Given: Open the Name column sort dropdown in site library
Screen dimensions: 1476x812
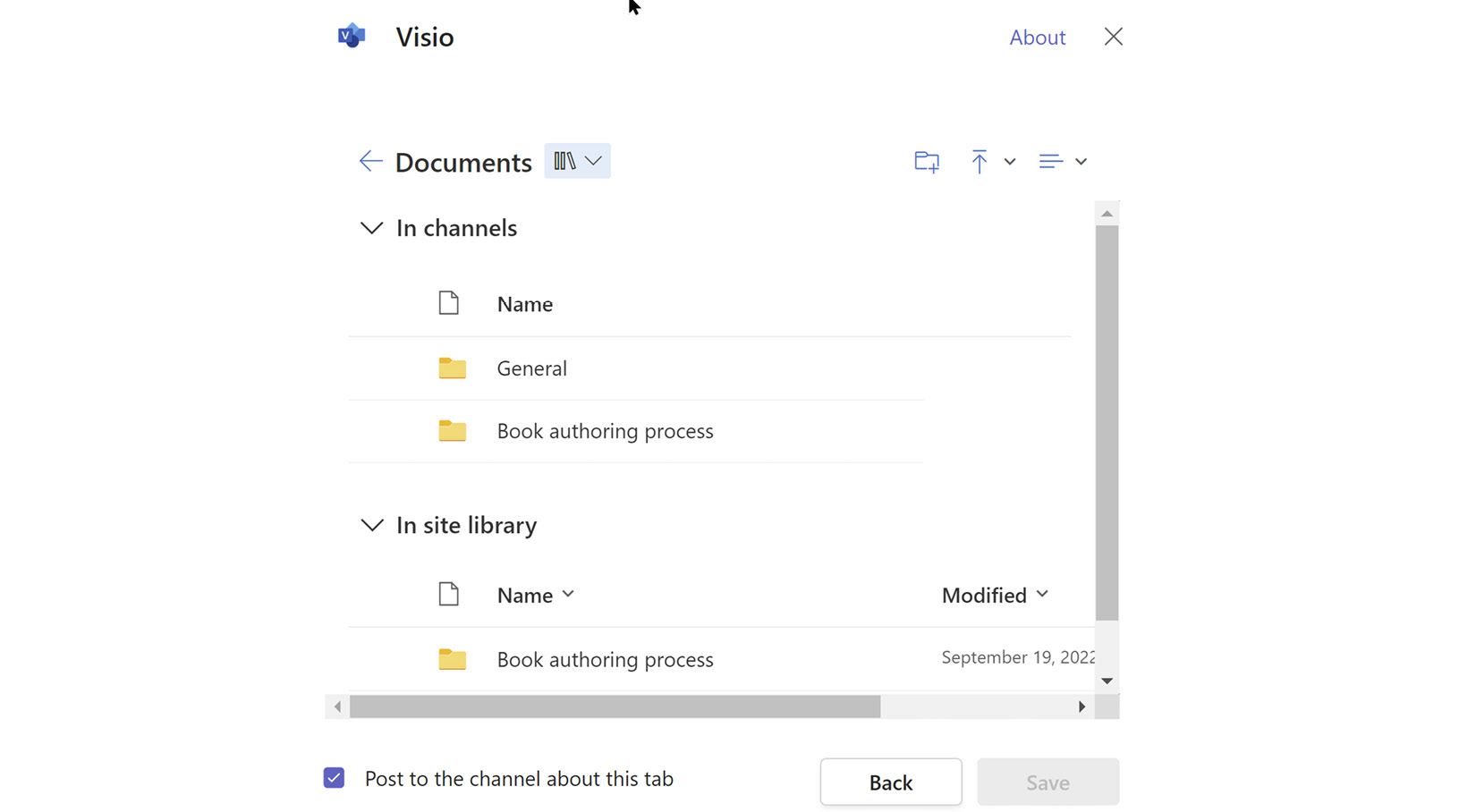Looking at the screenshot, I should pos(536,595).
